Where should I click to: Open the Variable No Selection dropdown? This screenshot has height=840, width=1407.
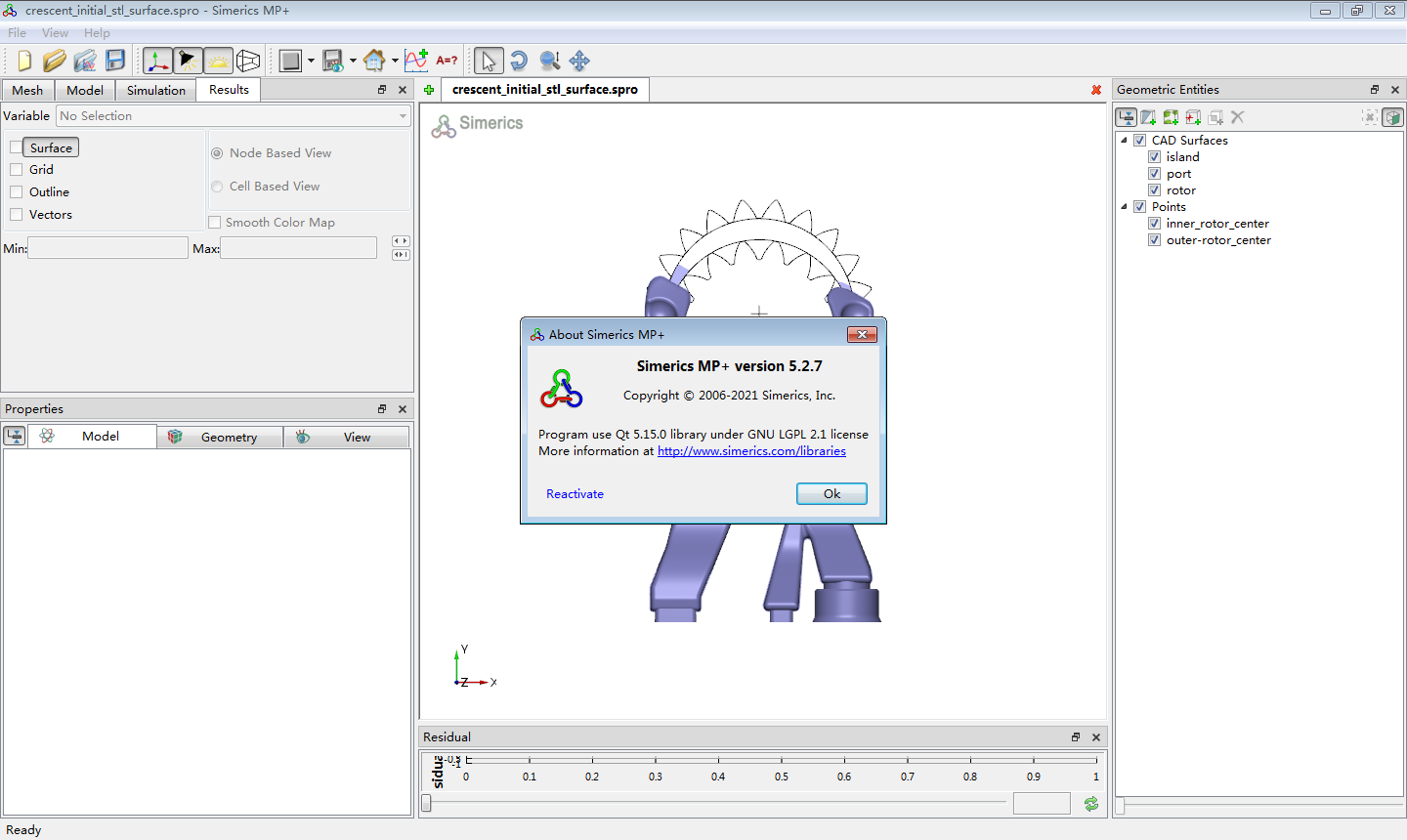point(234,116)
